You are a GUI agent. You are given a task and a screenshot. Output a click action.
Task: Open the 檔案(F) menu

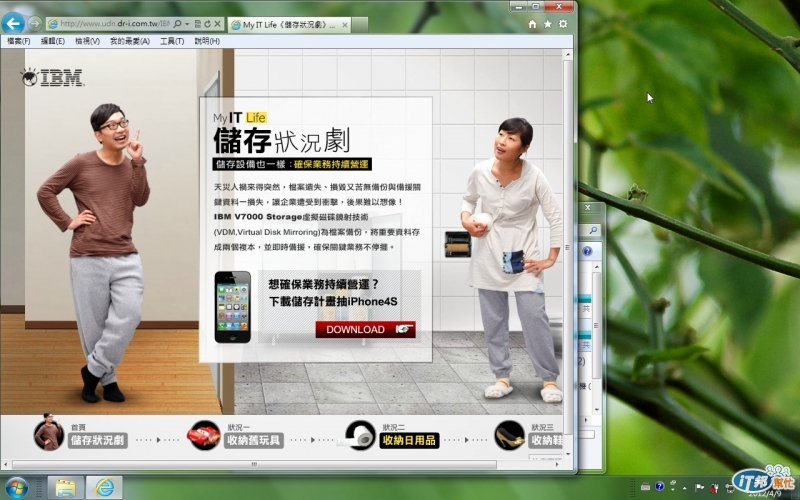click(18, 41)
